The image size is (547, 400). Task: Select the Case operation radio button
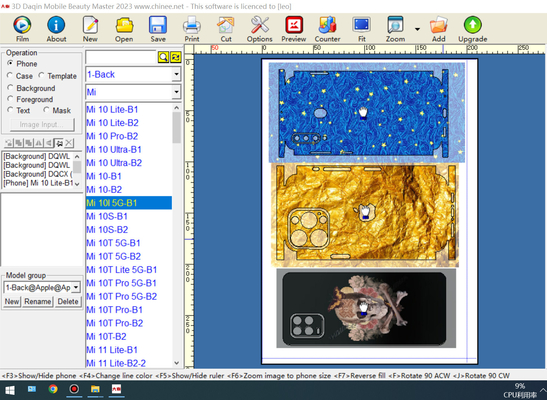[10, 75]
